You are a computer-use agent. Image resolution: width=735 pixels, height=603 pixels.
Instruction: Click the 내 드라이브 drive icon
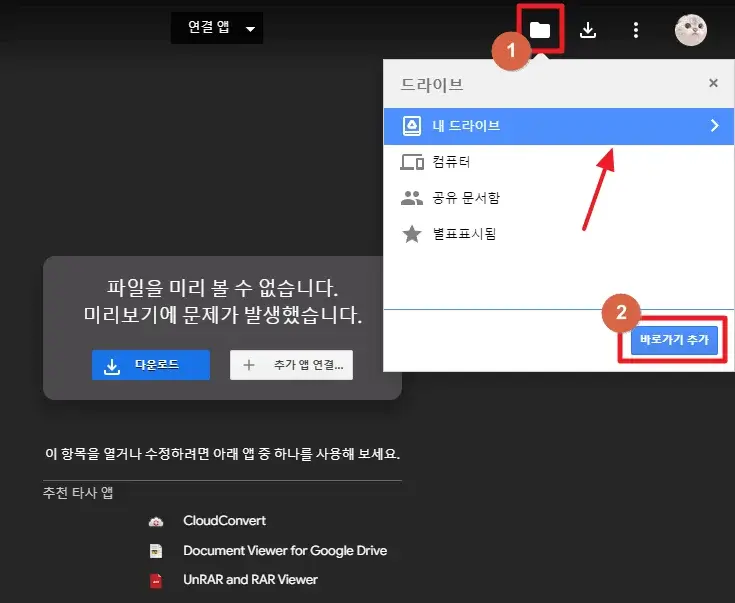pyautogui.click(x=412, y=126)
